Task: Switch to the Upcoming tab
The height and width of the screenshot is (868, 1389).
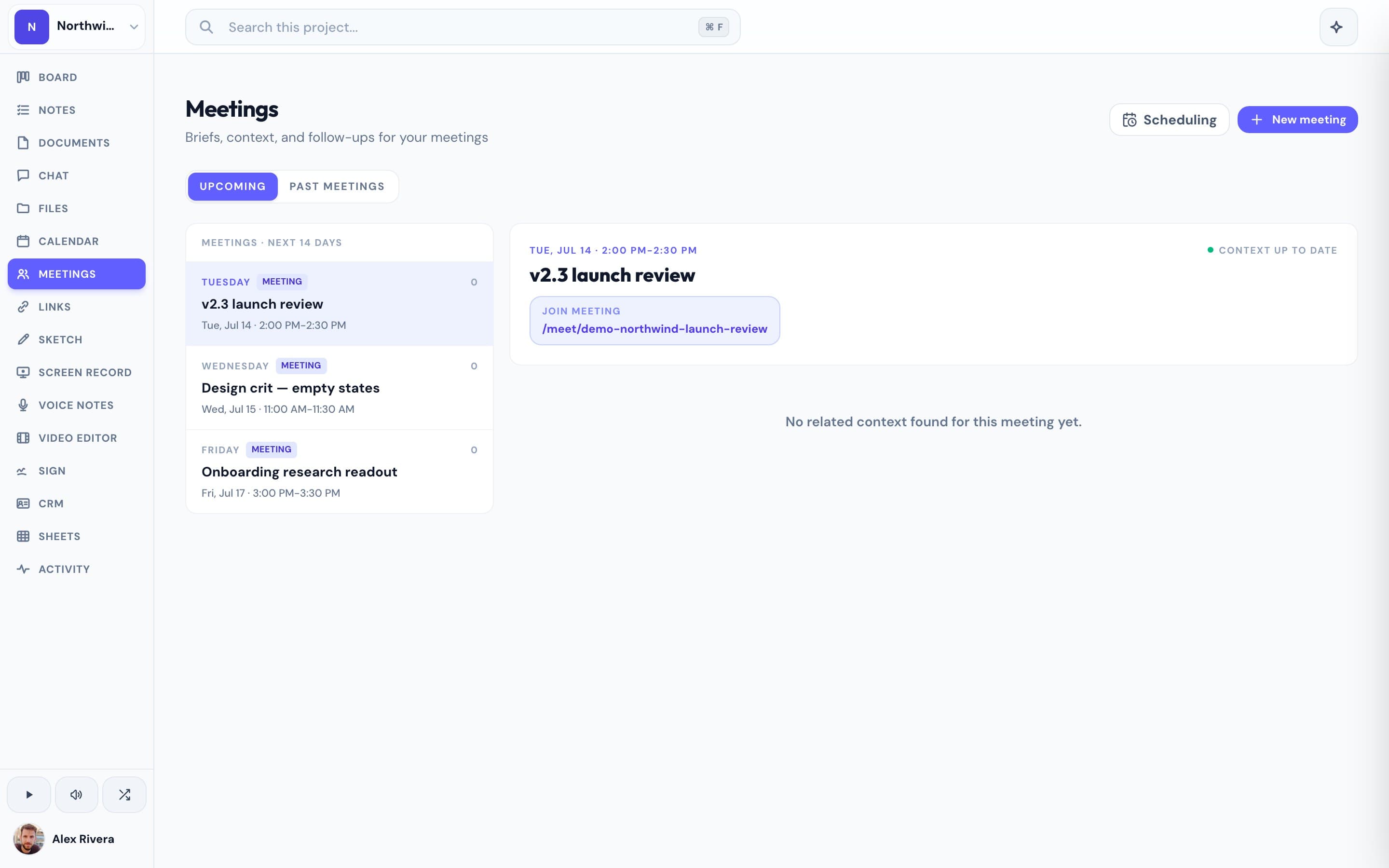Action: (232, 187)
